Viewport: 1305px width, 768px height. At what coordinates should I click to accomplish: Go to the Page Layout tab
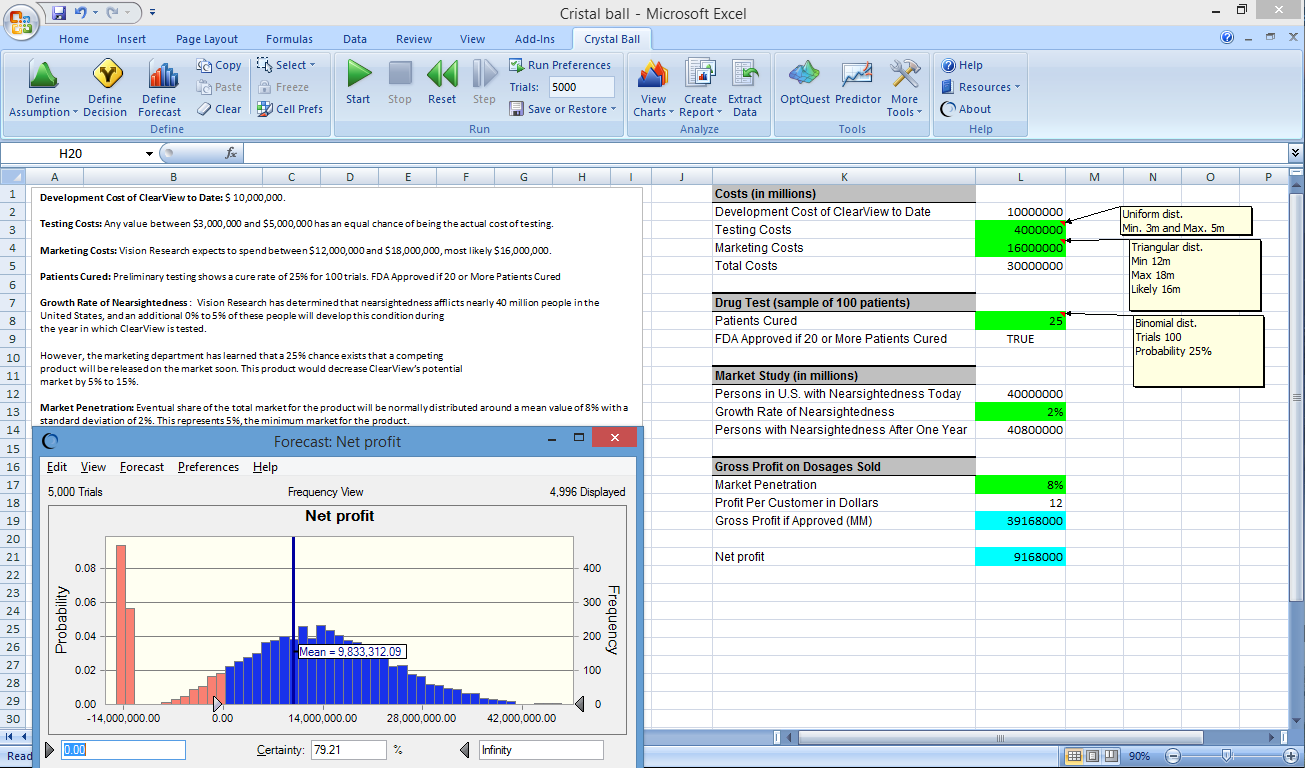click(x=207, y=39)
